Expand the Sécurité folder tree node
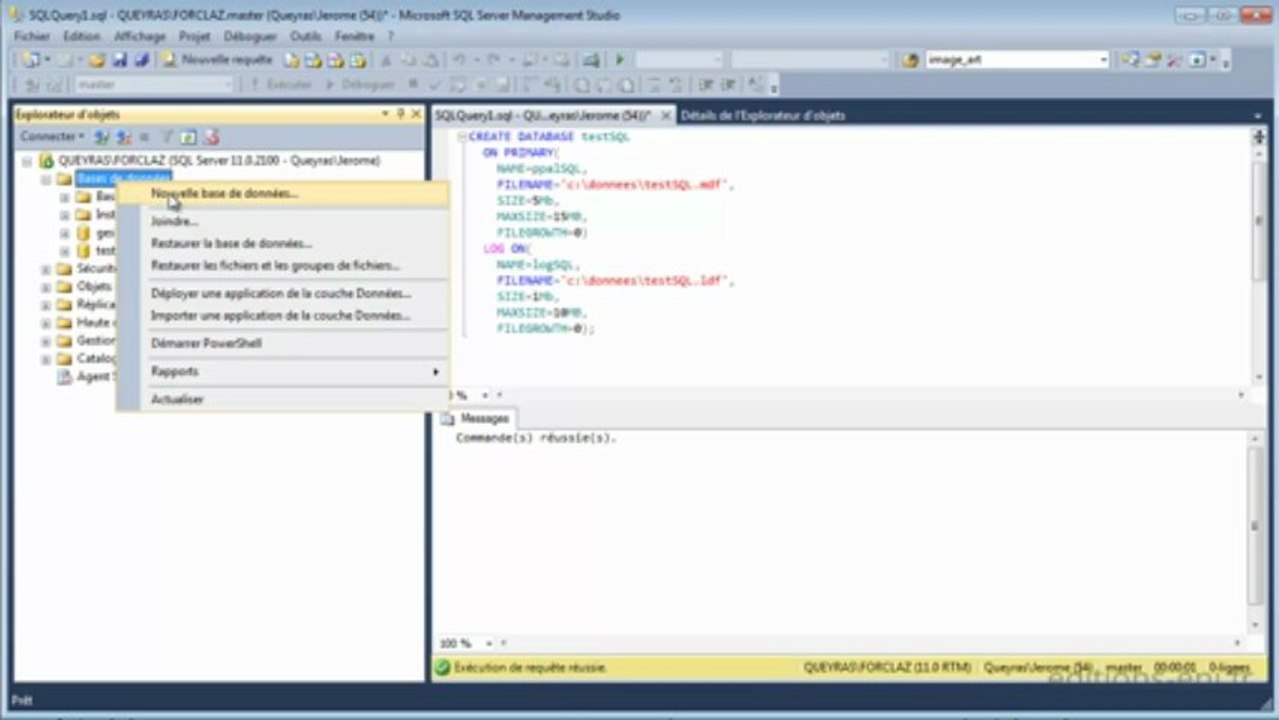The width and height of the screenshot is (1279, 720). (45, 269)
